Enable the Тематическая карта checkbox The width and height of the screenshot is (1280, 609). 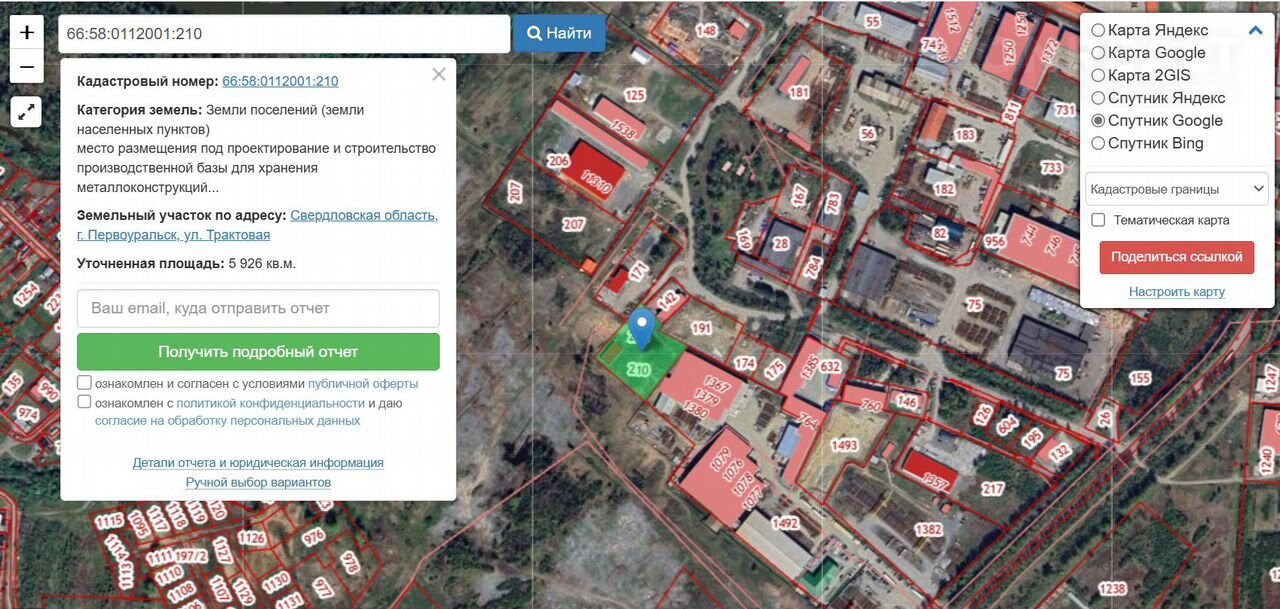coord(1098,220)
